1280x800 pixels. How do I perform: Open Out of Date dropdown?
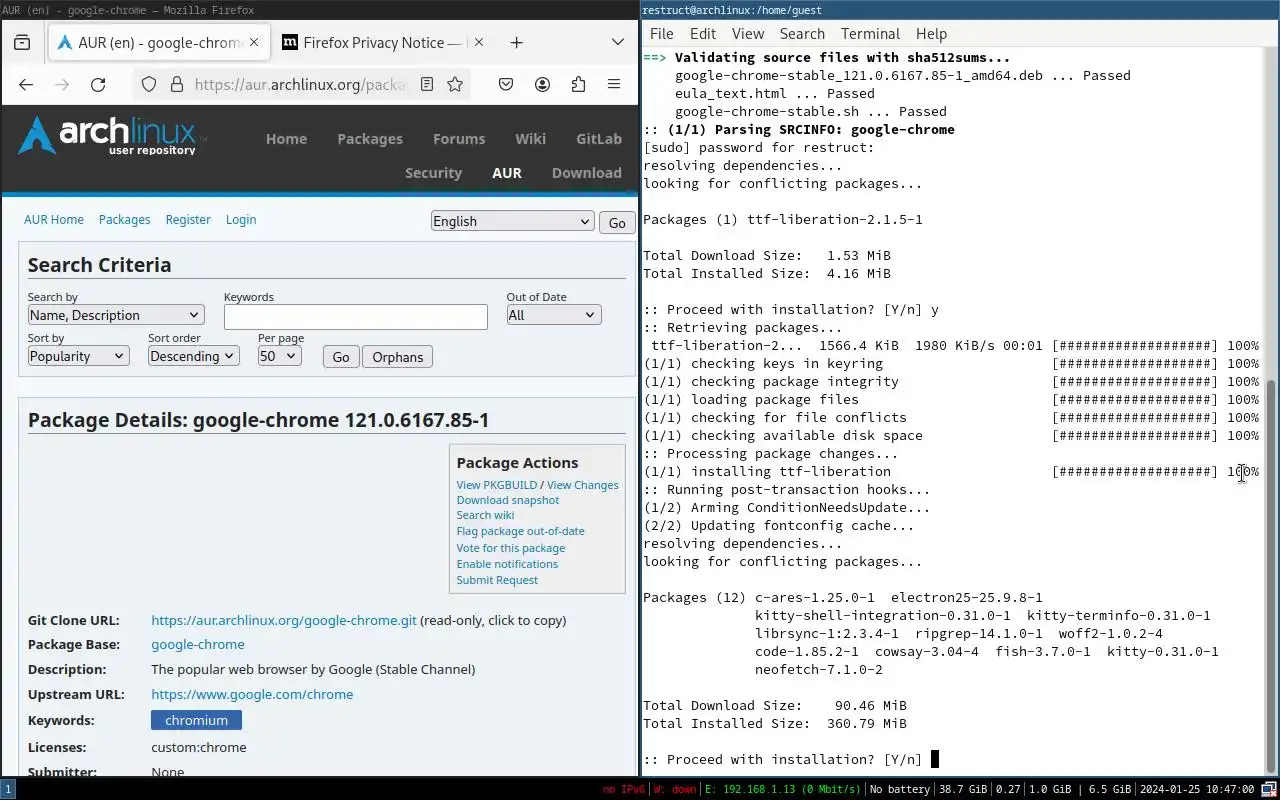pyautogui.click(x=553, y=315)
